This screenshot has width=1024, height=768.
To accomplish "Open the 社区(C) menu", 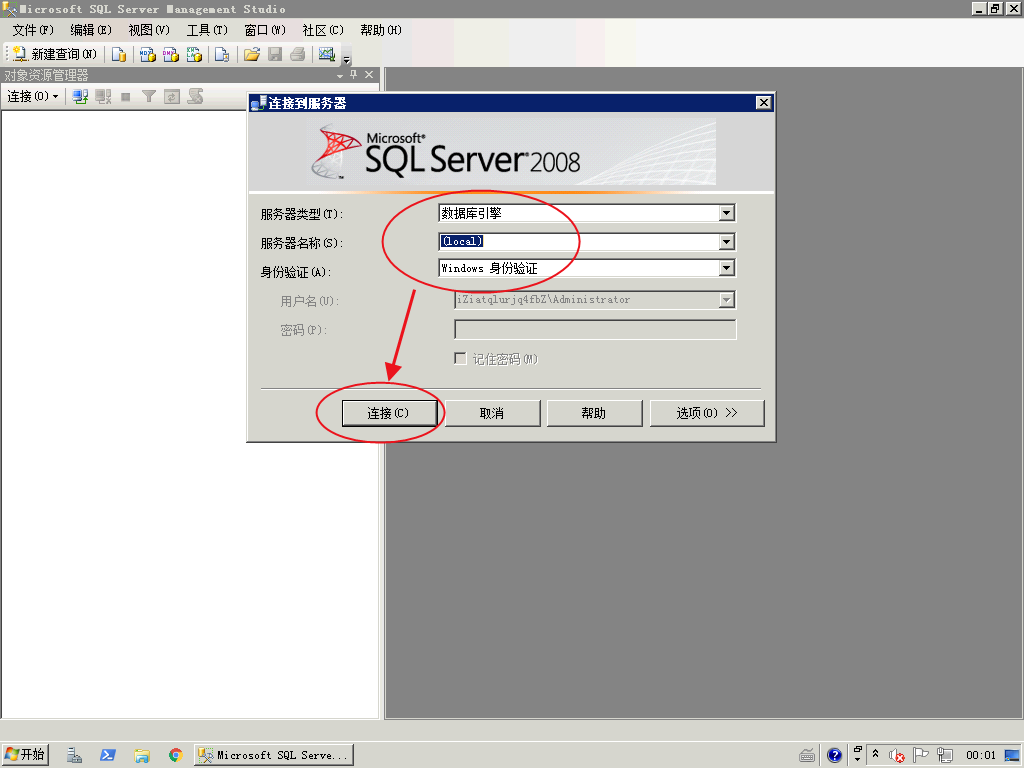I will point(323,30).
